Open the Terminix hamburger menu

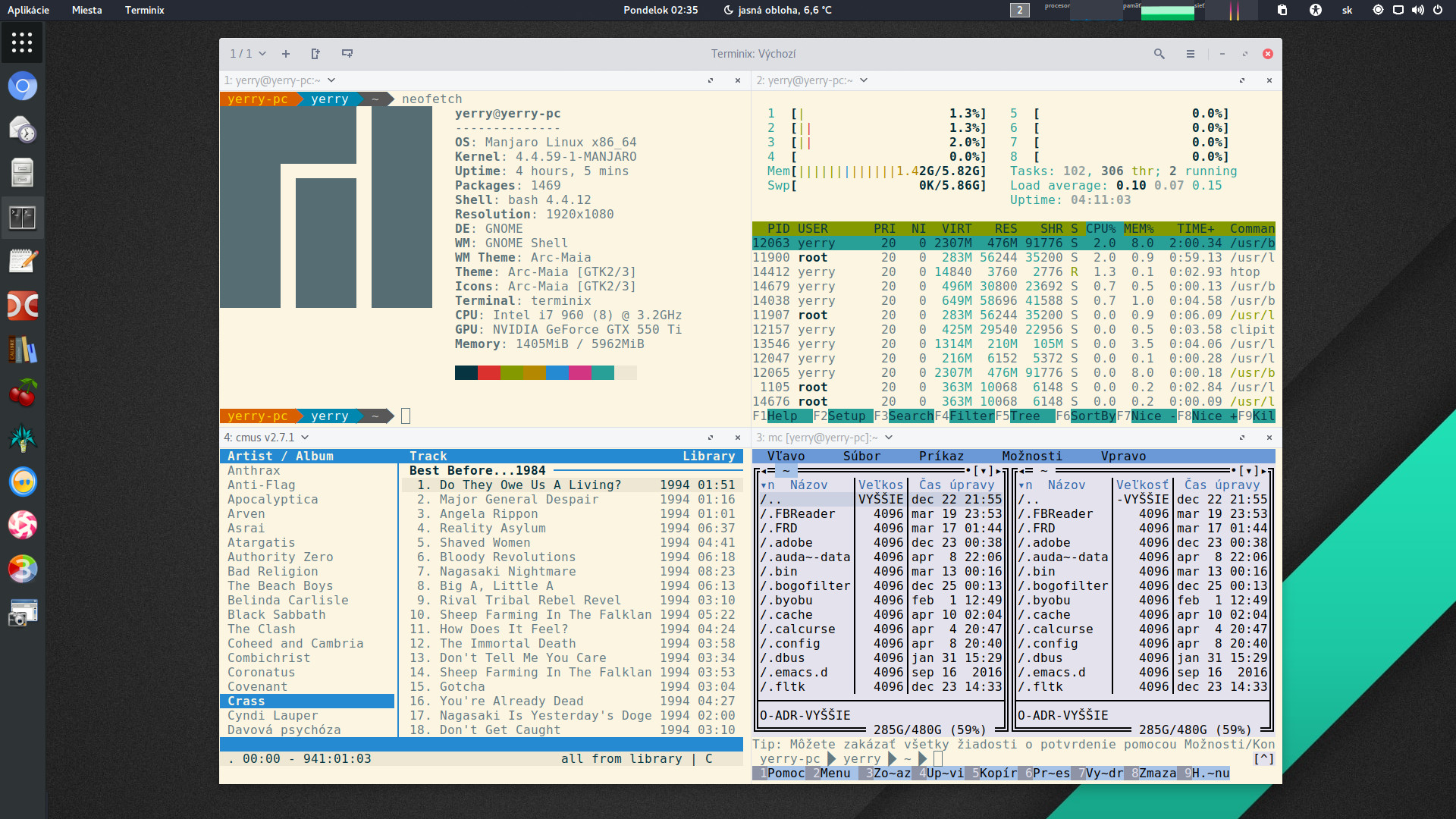[1191, 54]
